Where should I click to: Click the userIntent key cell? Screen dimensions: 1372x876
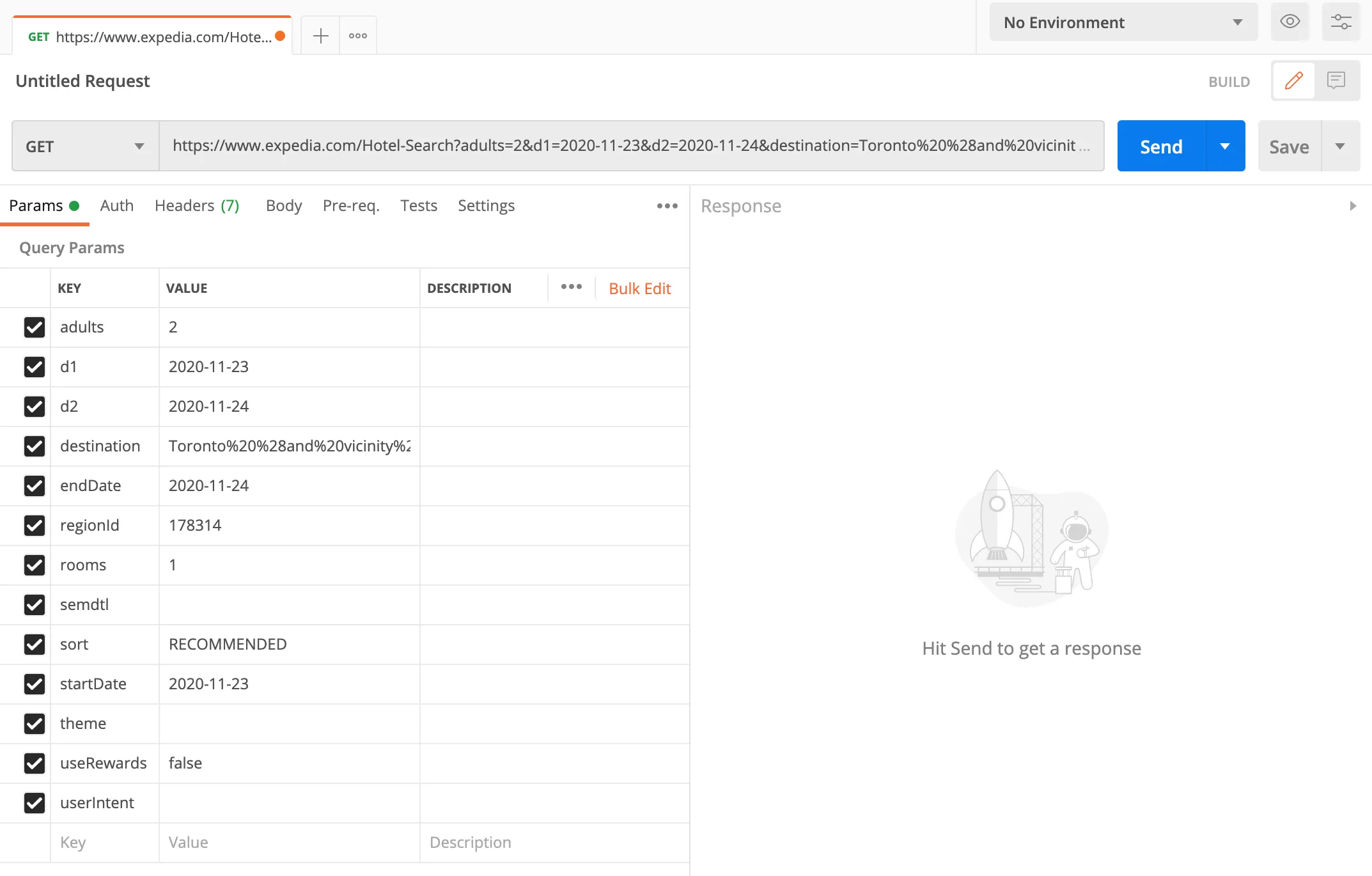(105, 803)
